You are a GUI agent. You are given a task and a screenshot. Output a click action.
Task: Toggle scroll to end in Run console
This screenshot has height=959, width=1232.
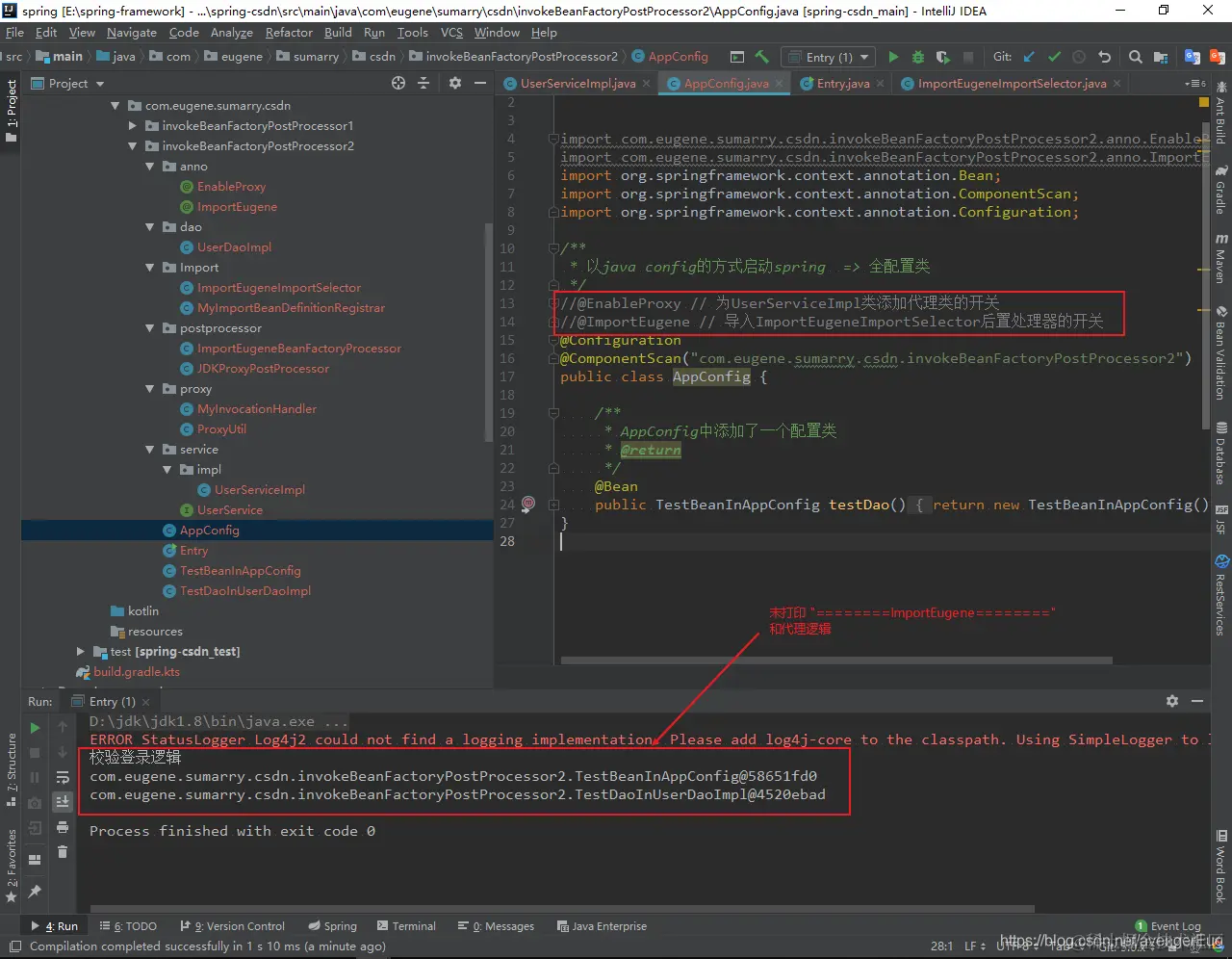click(x=63, y=802)
